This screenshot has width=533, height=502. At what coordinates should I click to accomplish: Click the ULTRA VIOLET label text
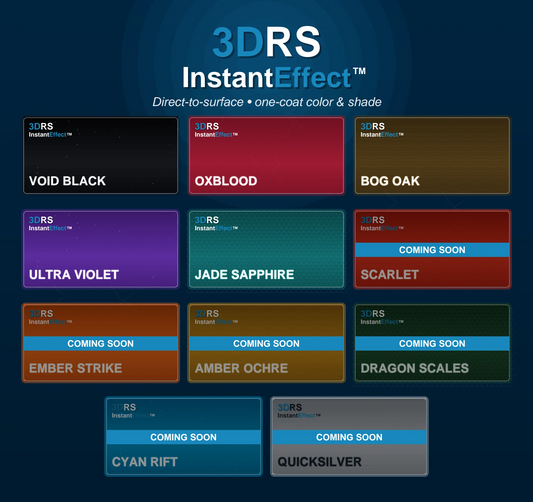[74, 275]
